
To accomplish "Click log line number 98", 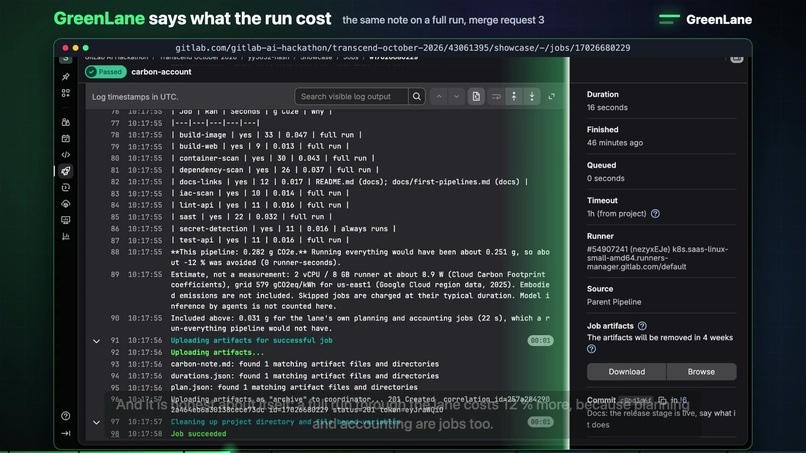I will point(115,434).
